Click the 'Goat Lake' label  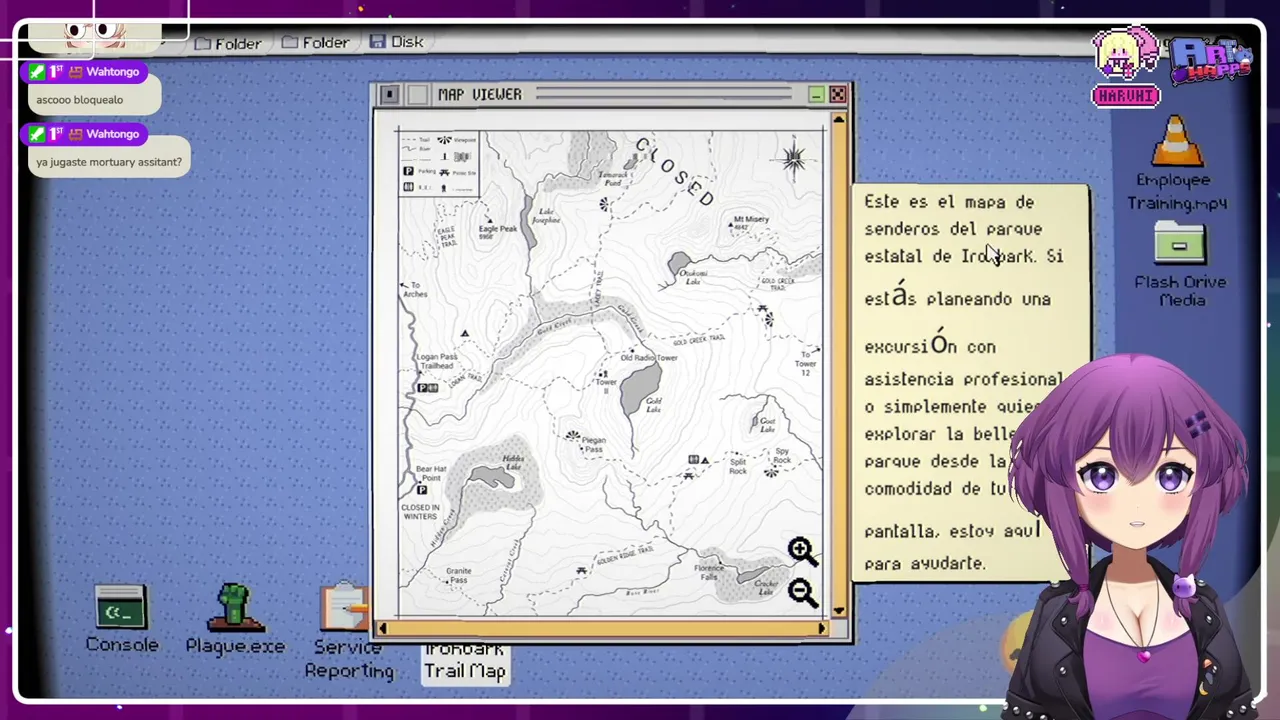[767, 423]
